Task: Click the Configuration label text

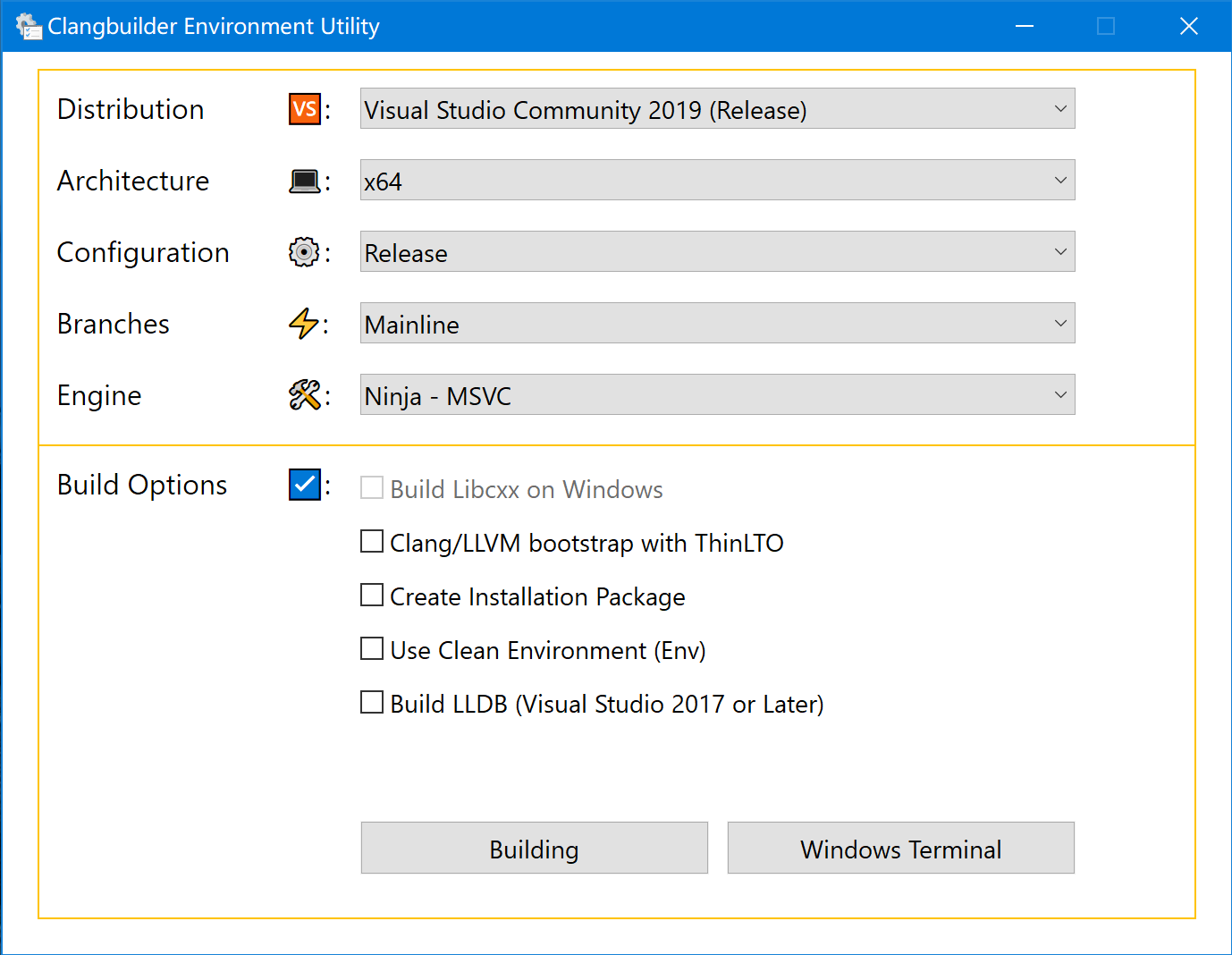Action: click(x=143, y=253)
